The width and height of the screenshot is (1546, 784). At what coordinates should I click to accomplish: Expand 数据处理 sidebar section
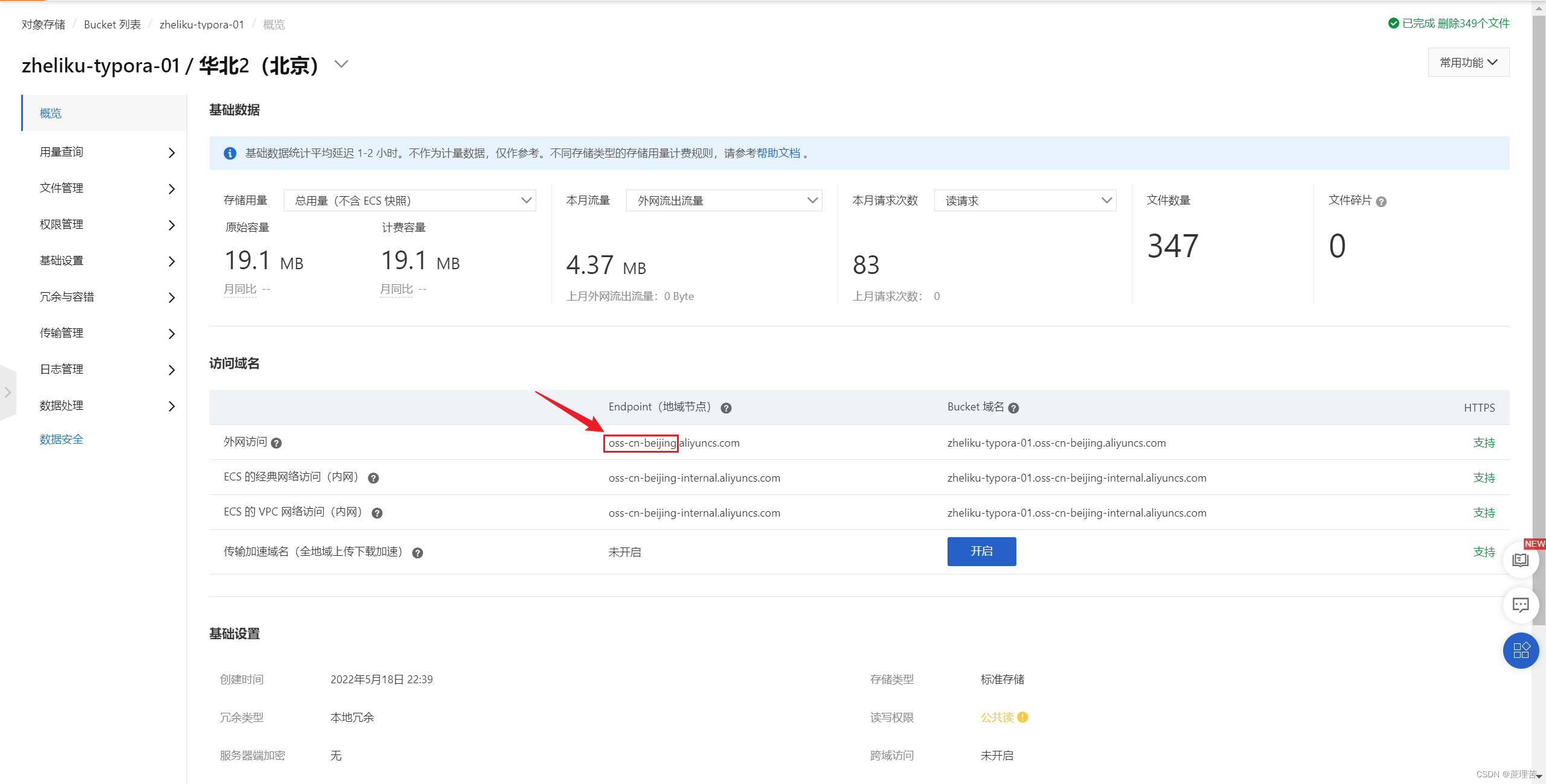104,406
